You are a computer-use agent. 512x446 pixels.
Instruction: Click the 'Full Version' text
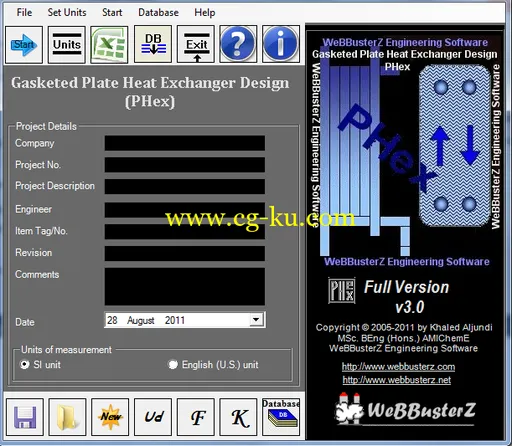point(406,287)
